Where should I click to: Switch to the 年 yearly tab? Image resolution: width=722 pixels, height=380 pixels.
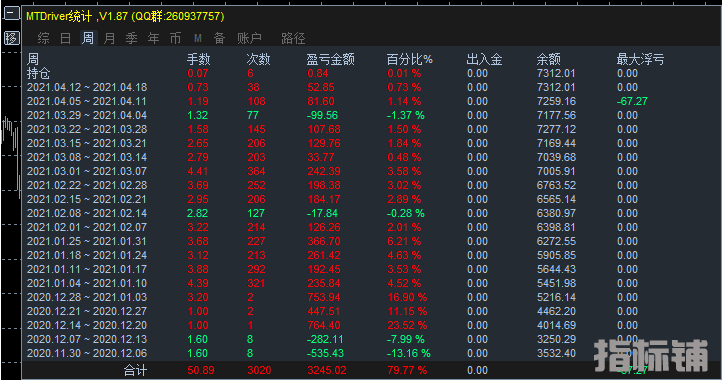(153, 38)
